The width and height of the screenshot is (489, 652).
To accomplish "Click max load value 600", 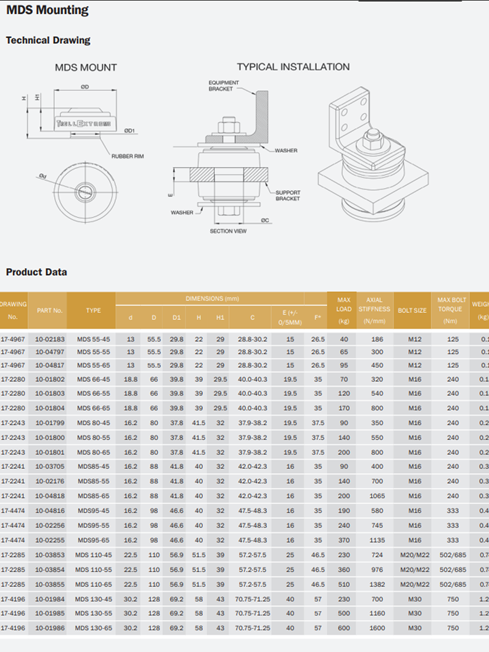I will (x=344, y=628).
